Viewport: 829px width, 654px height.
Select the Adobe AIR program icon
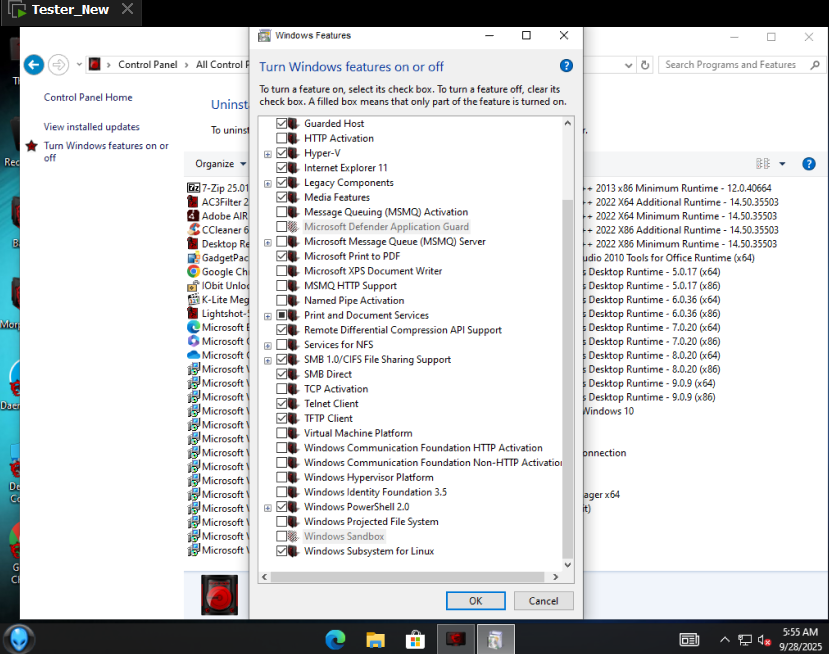point(194,216)
